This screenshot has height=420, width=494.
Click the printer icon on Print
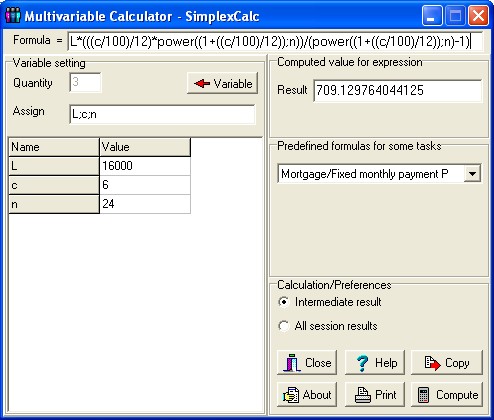(x=362, y=395)
